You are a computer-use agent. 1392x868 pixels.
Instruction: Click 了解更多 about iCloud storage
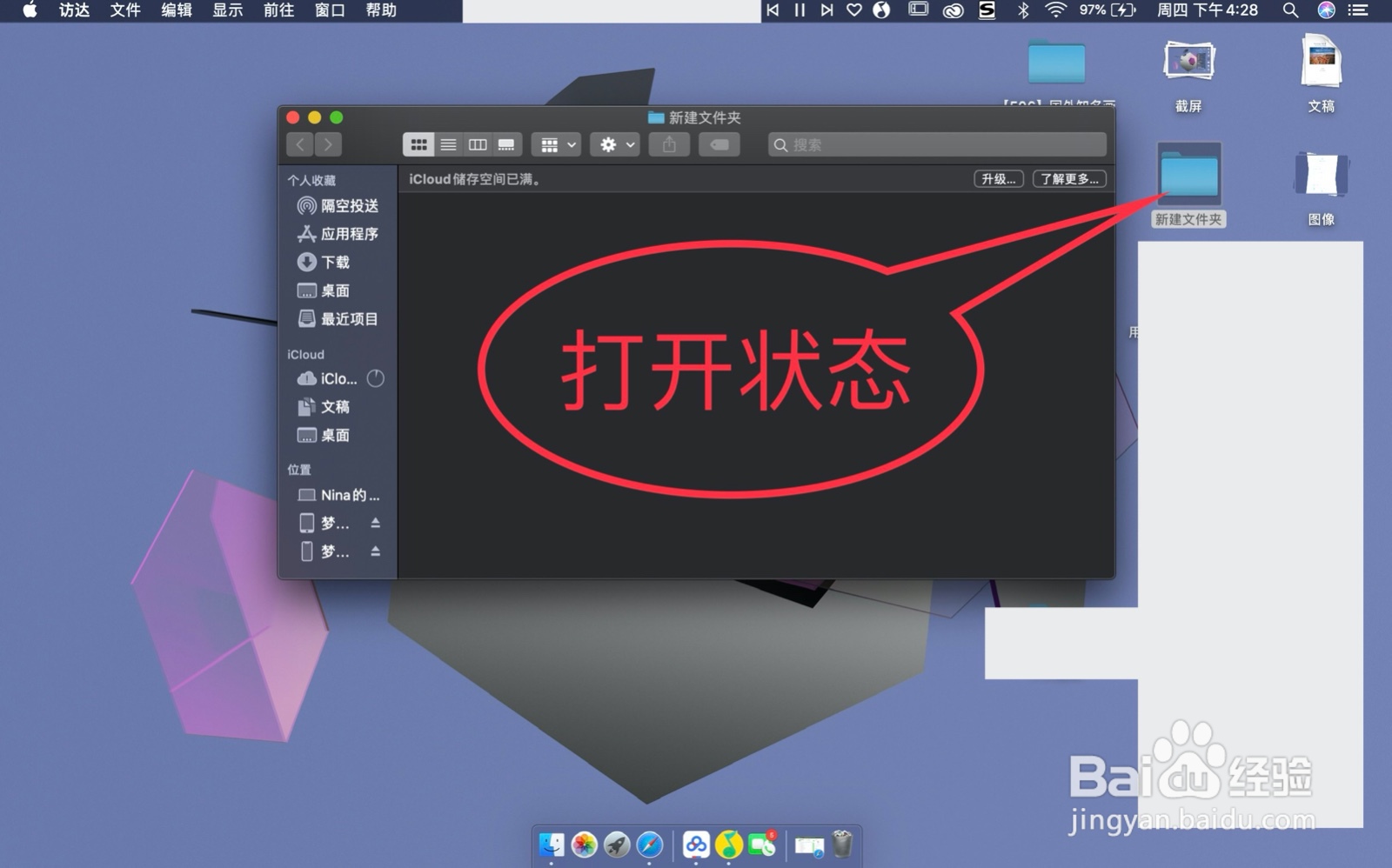[x=1069, y=178]
